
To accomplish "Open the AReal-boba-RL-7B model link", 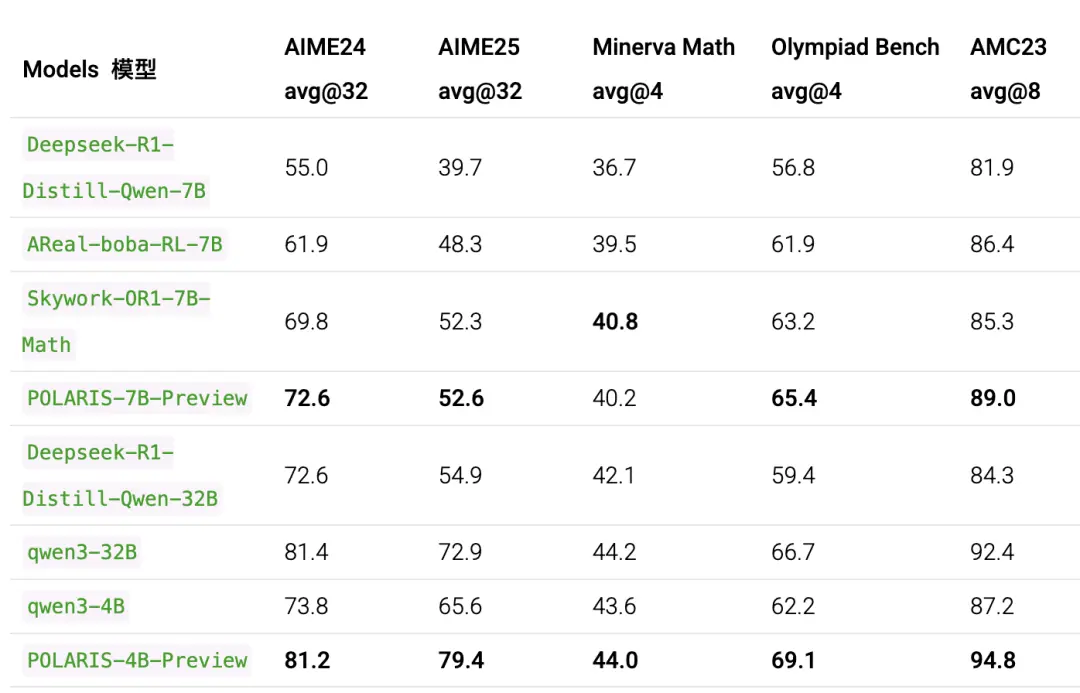I will pyautogui.click(x=124, y=244).
